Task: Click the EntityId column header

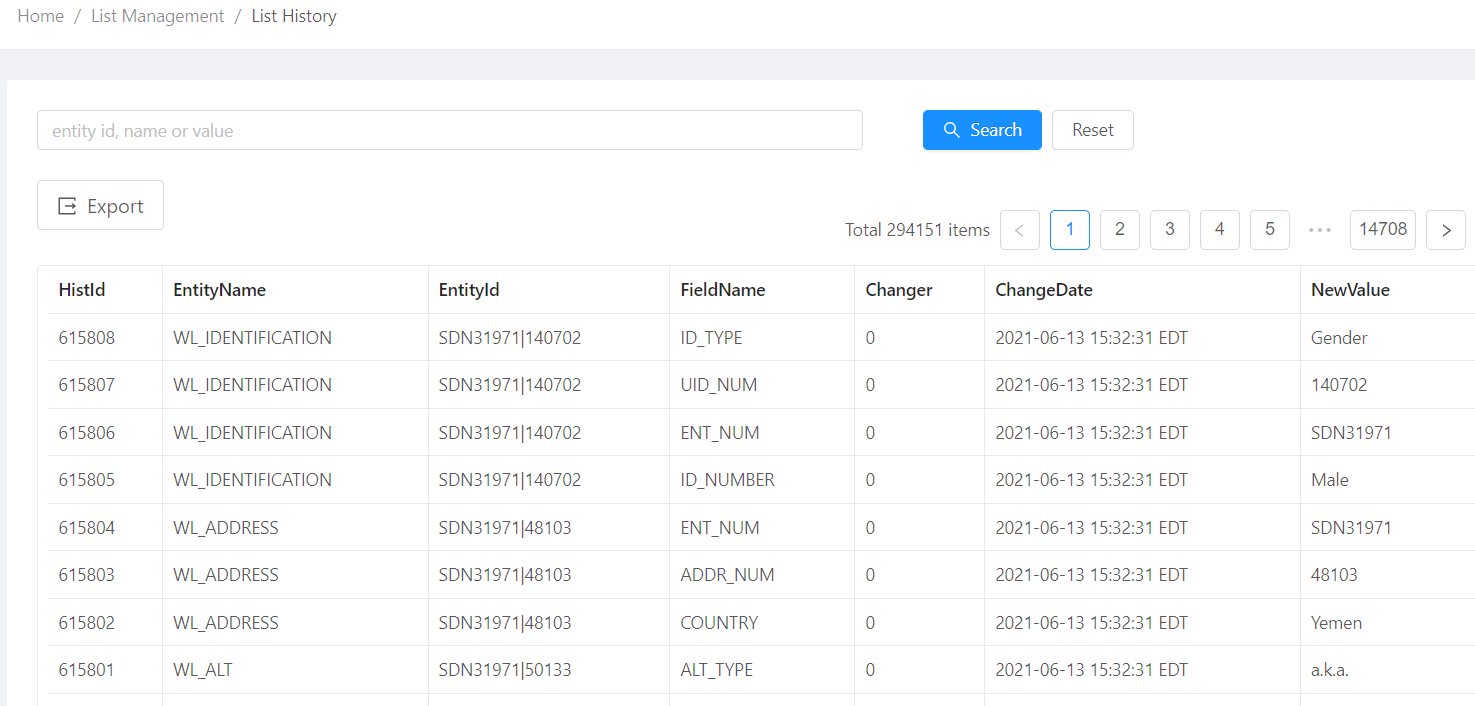Action: click(549, 290)
